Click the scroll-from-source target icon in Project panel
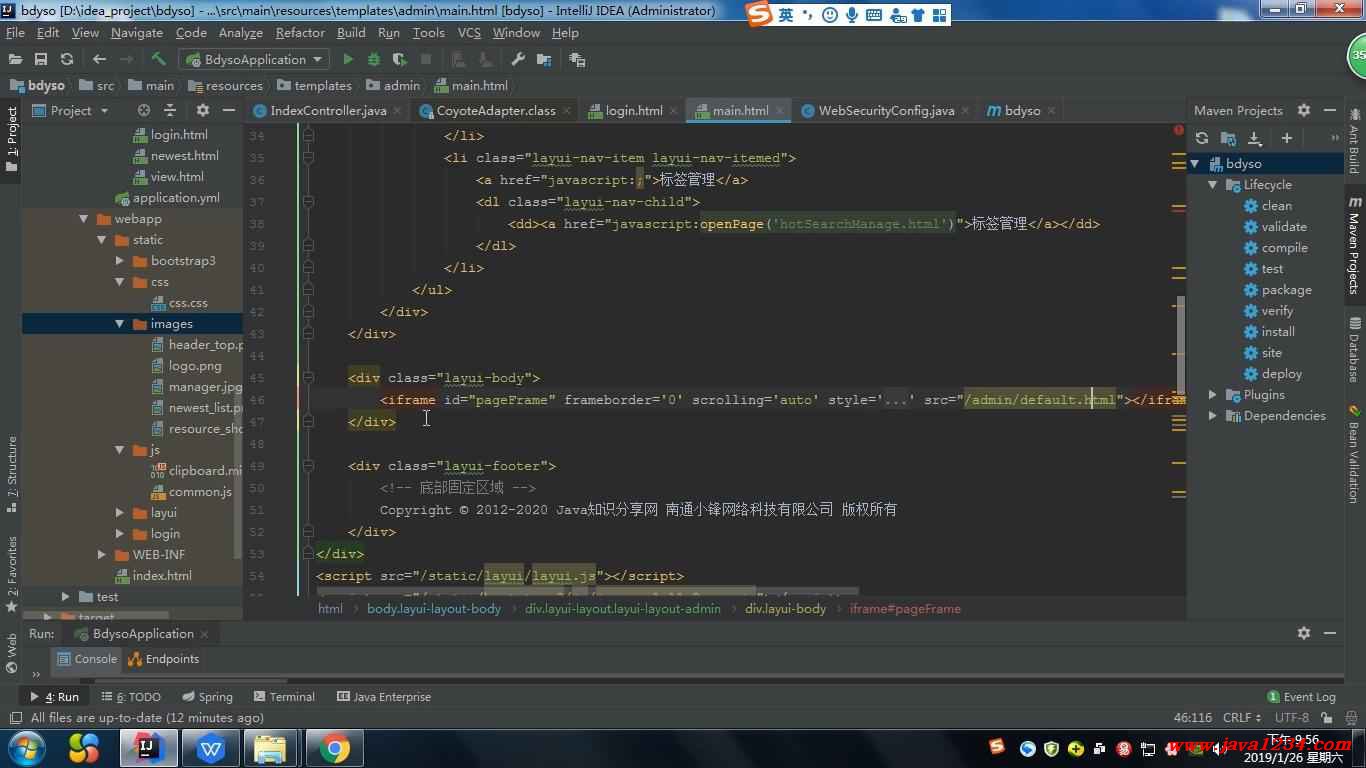This screenshot has width=1366, height=768. point(143,110)
